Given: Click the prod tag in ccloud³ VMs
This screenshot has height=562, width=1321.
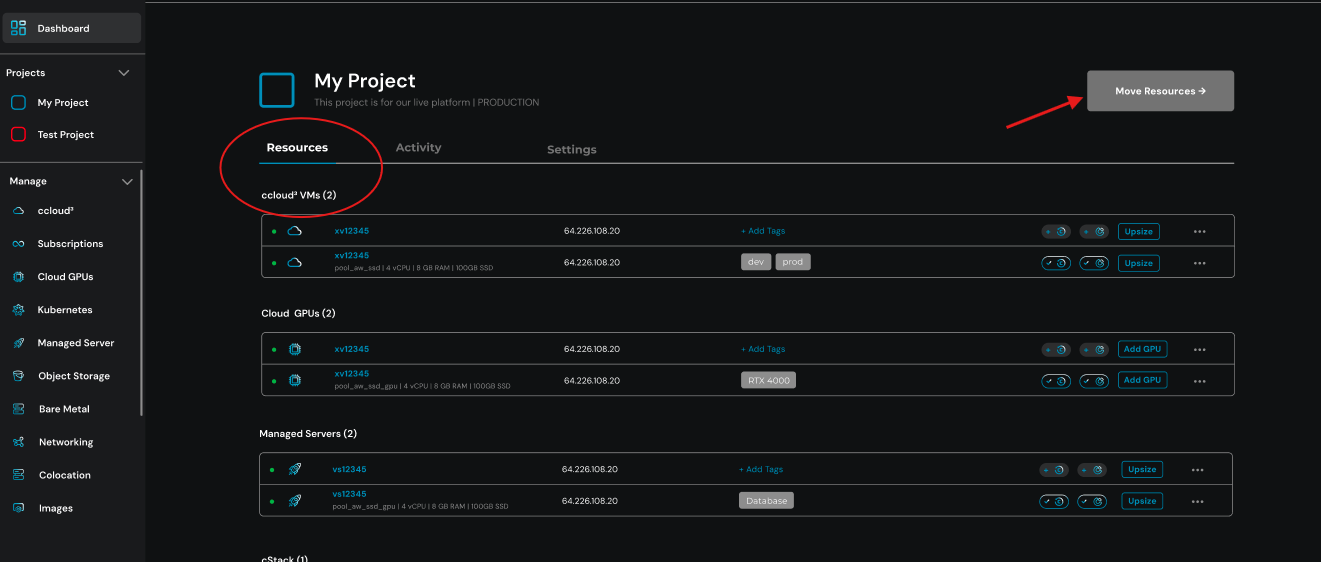Looking at the screenshot, I should (792, 262).
